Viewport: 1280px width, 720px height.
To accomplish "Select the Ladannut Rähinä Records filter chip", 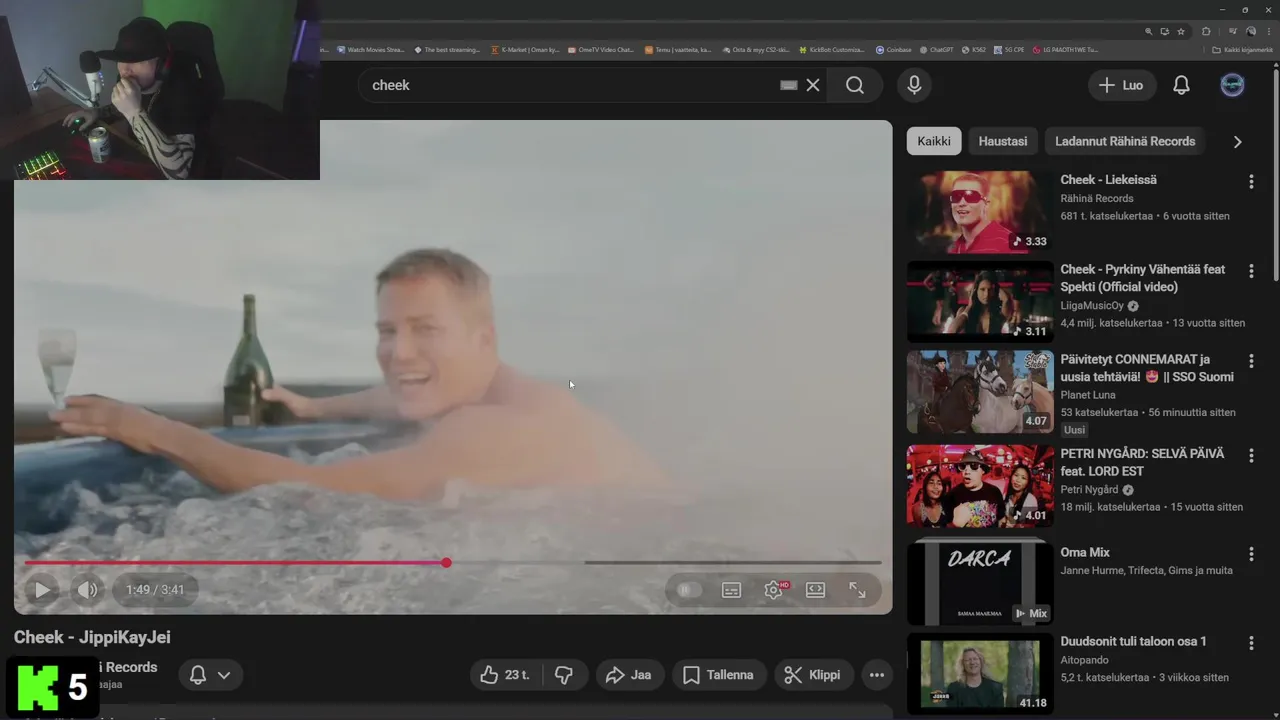I will [x=1125, y=141].
